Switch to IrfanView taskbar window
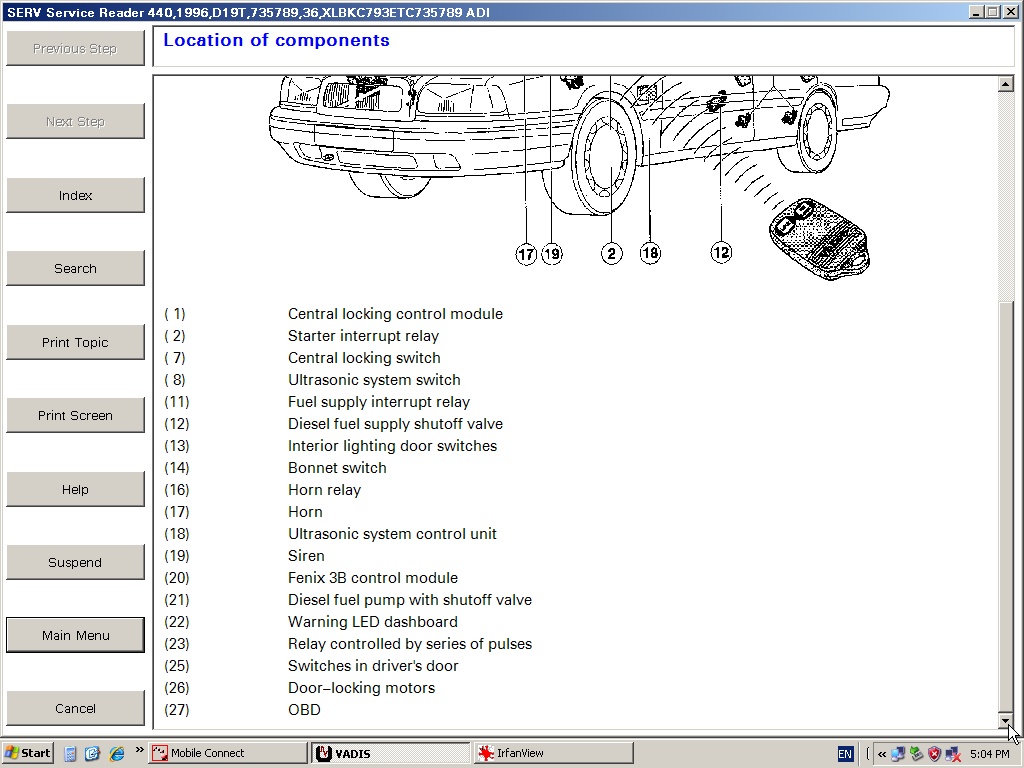1024x768 pixels. pyautogui.click(x=553, y=753)
